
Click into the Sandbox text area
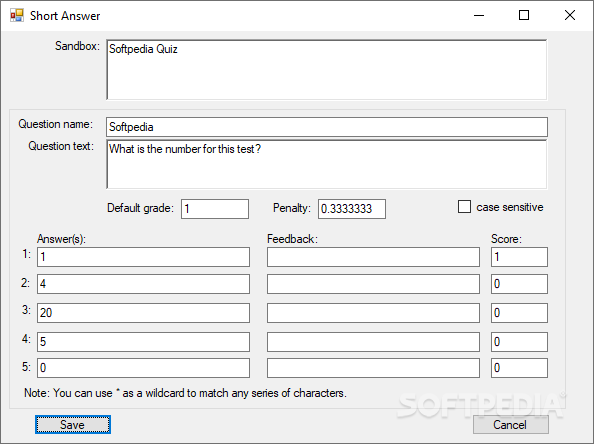click(x=327, y=70)
